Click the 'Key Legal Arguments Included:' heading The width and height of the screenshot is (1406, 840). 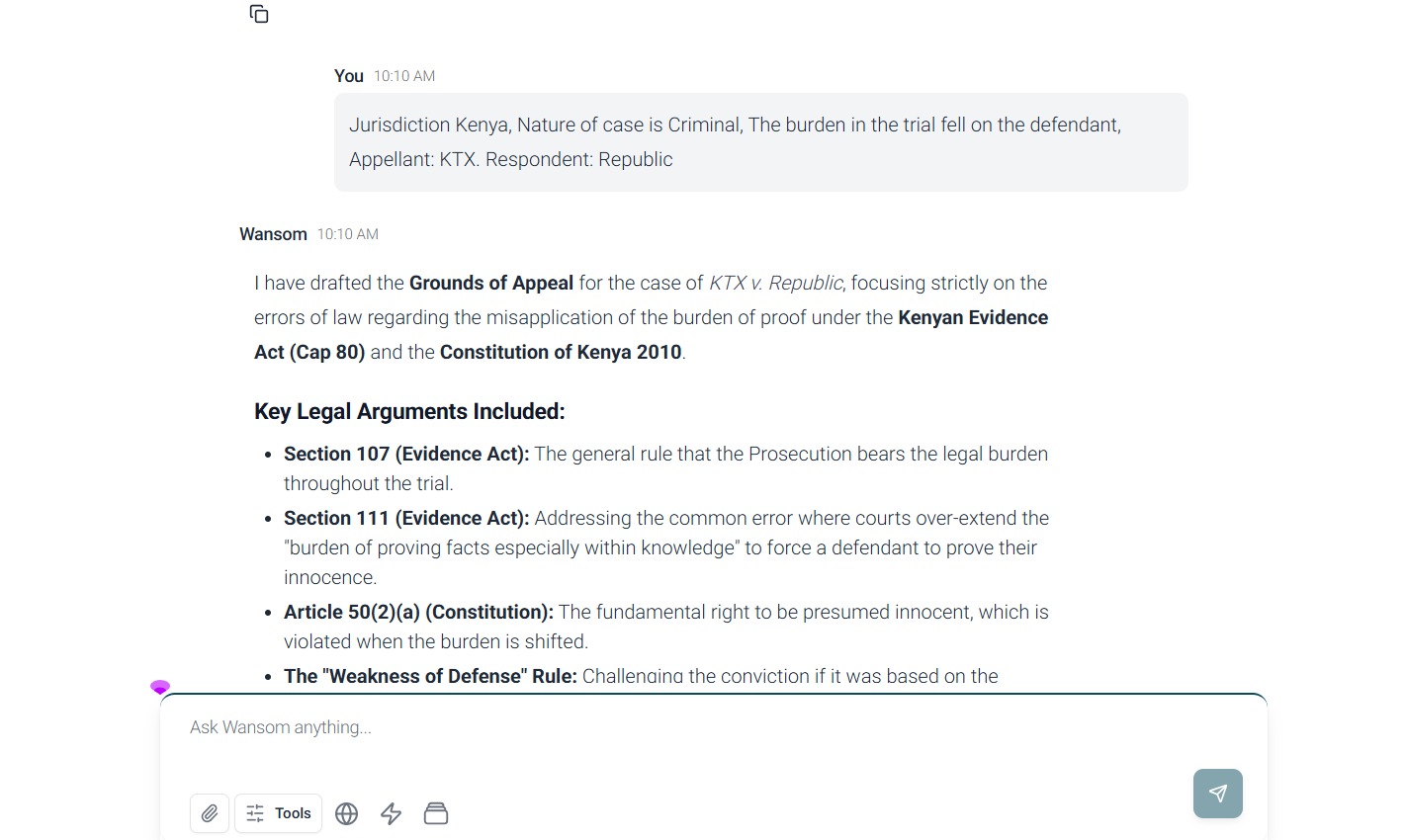[409, 411]
